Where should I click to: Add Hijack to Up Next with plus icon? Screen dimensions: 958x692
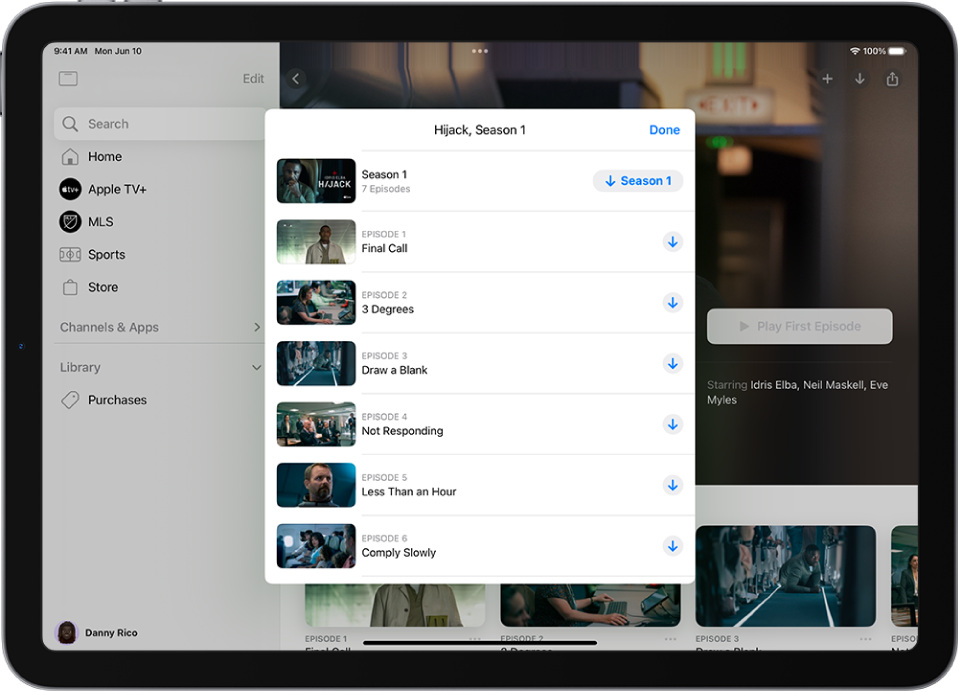(826, 78)
